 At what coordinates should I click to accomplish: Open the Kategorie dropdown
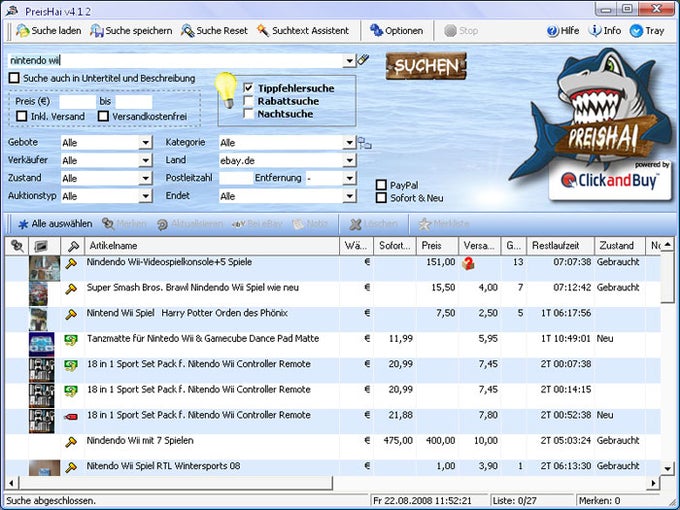(x=349, y=143)
